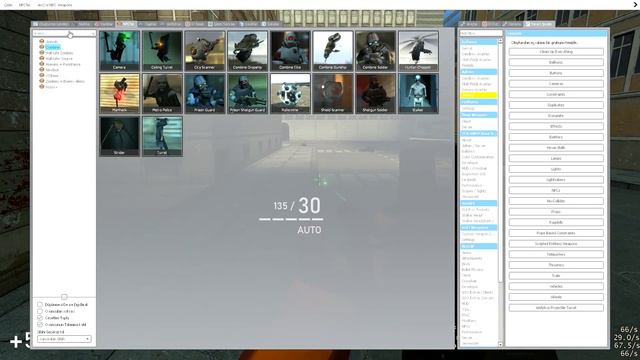Viewport: 640px width, 360px height.
Task: Pick the Combine Gunship icon
Action: point(333,51)
